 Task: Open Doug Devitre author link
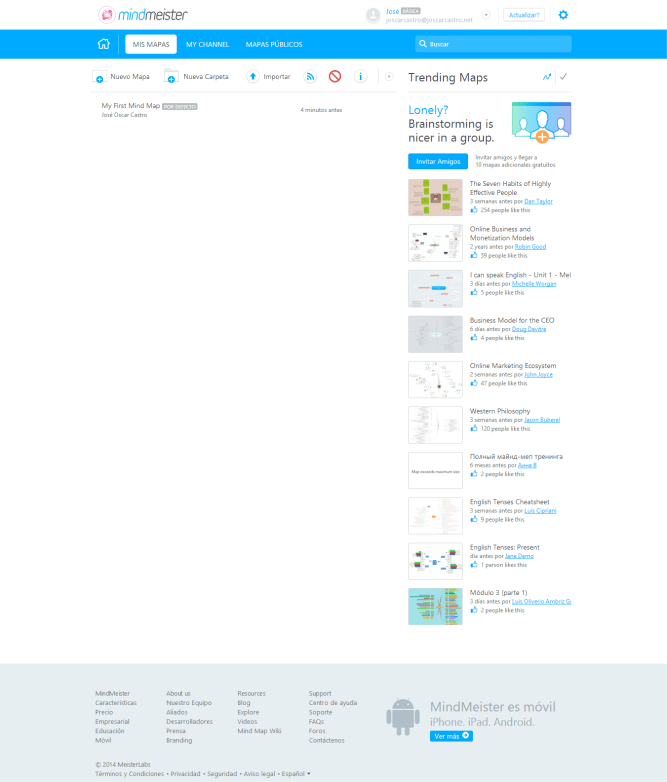pos(529,329)
